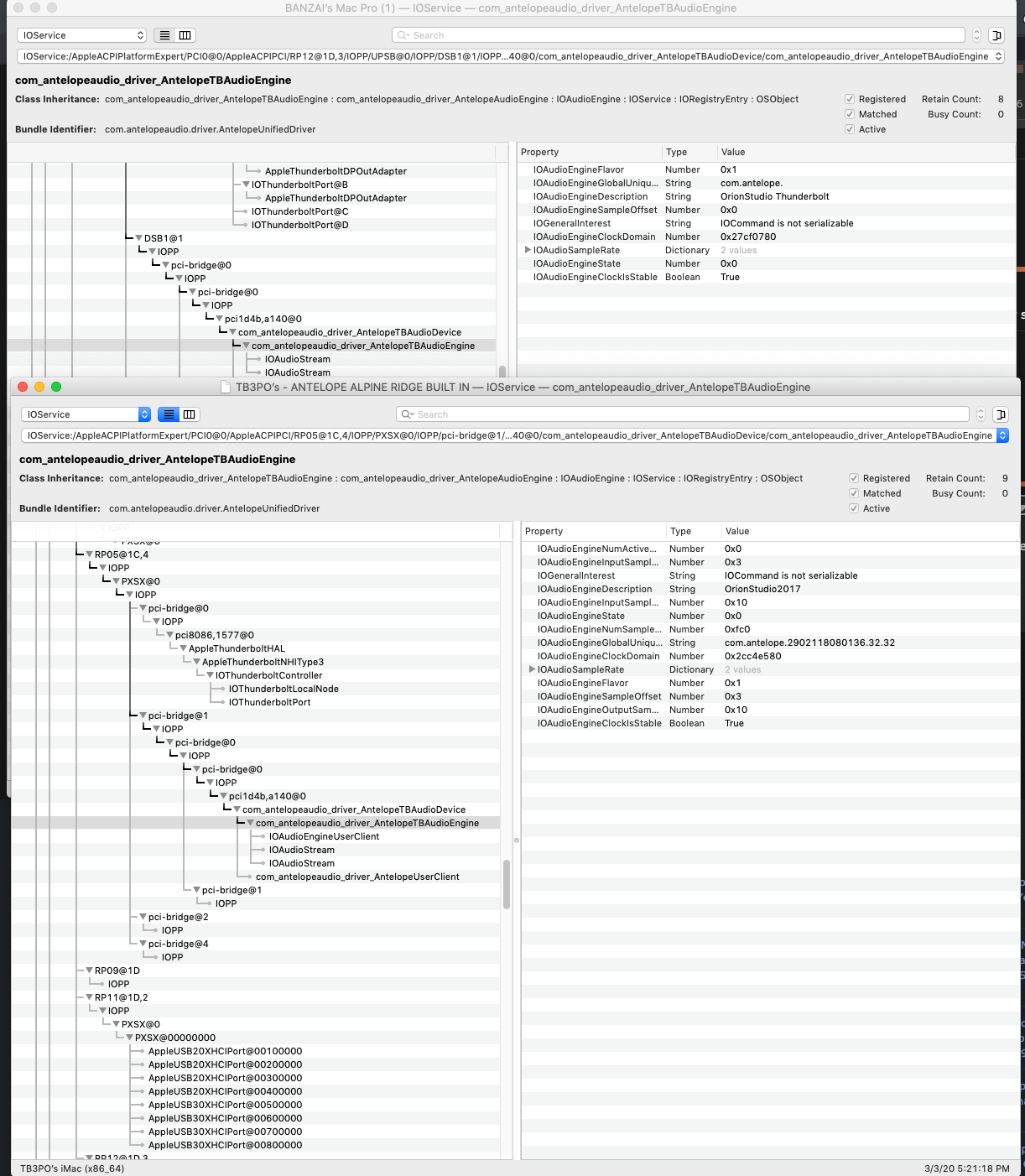Click document proxy icon in TB3PO's window title
Screen dimensions: 1025x1176
click(x=225, y=387)
